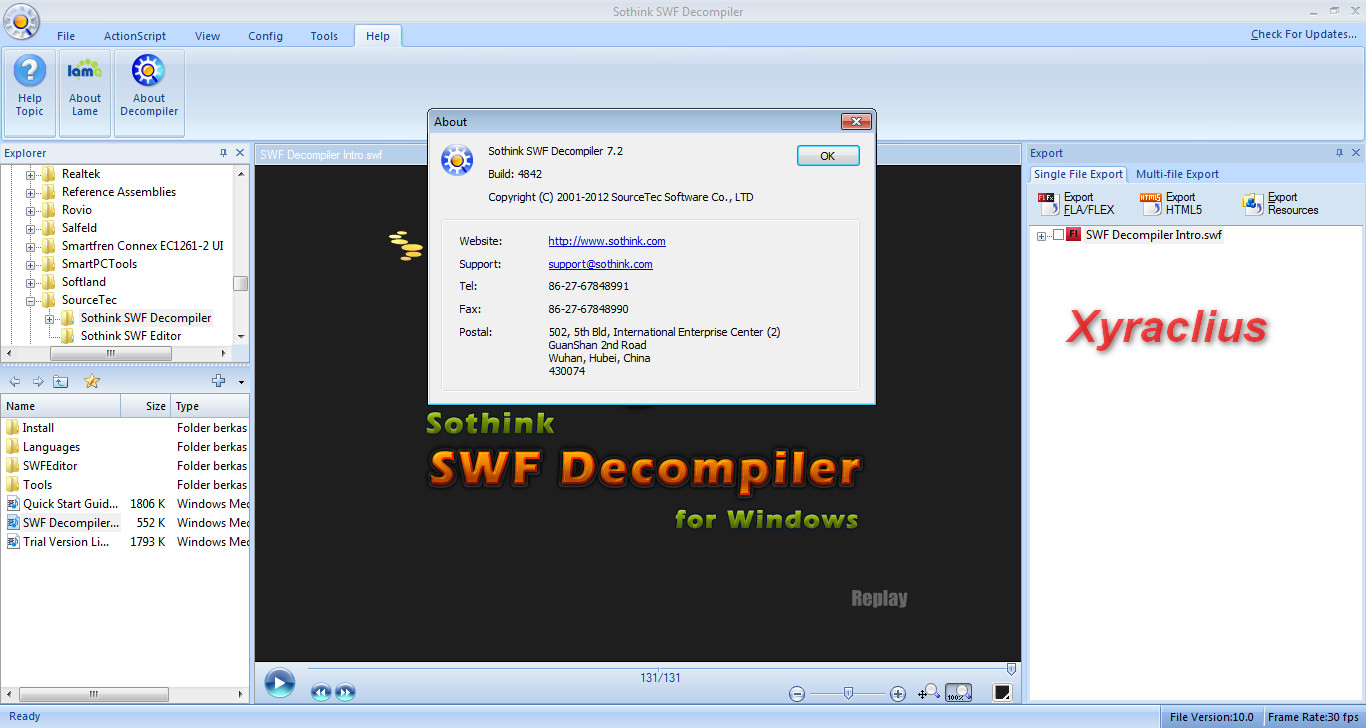Image resolution: width=1366 pixels, height=728 pixels.
Task: Close the Explorer panel
Action: coord(240,153)
